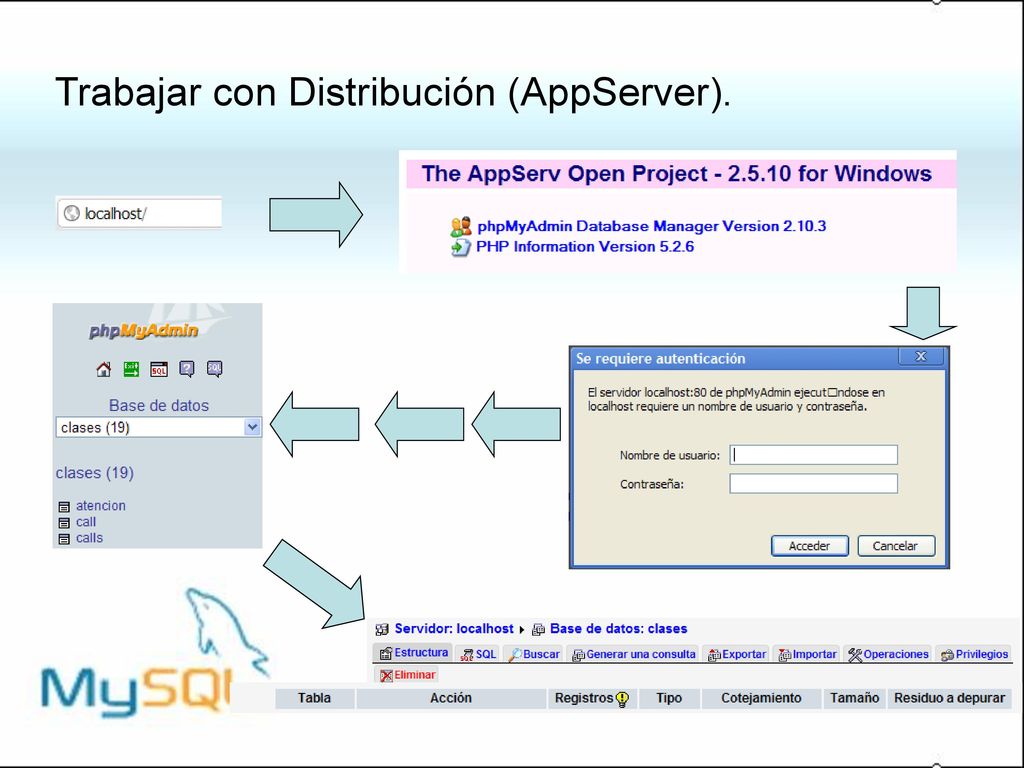Viewport: 1024px width, 768px height.
Task: Click the server icon next to Servidor: localhost
Action: pos(382,630)
